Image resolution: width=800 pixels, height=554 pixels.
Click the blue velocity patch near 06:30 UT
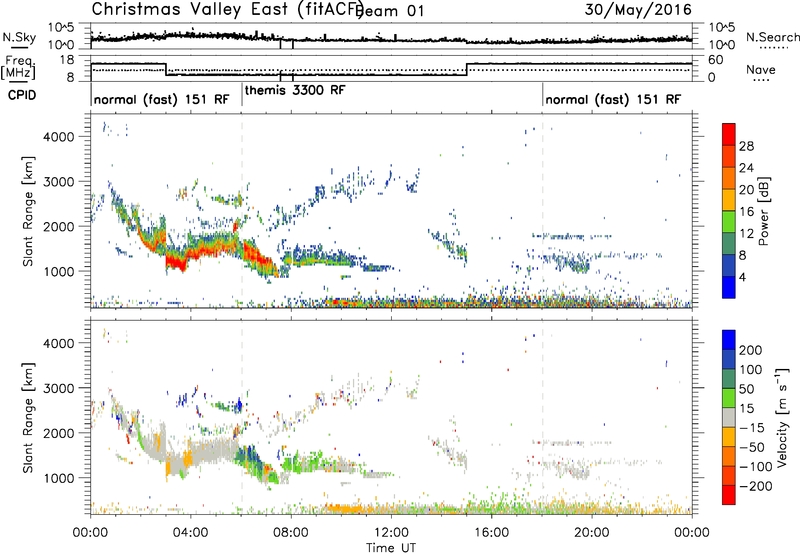pyautogui.click(x=250, y=454)
